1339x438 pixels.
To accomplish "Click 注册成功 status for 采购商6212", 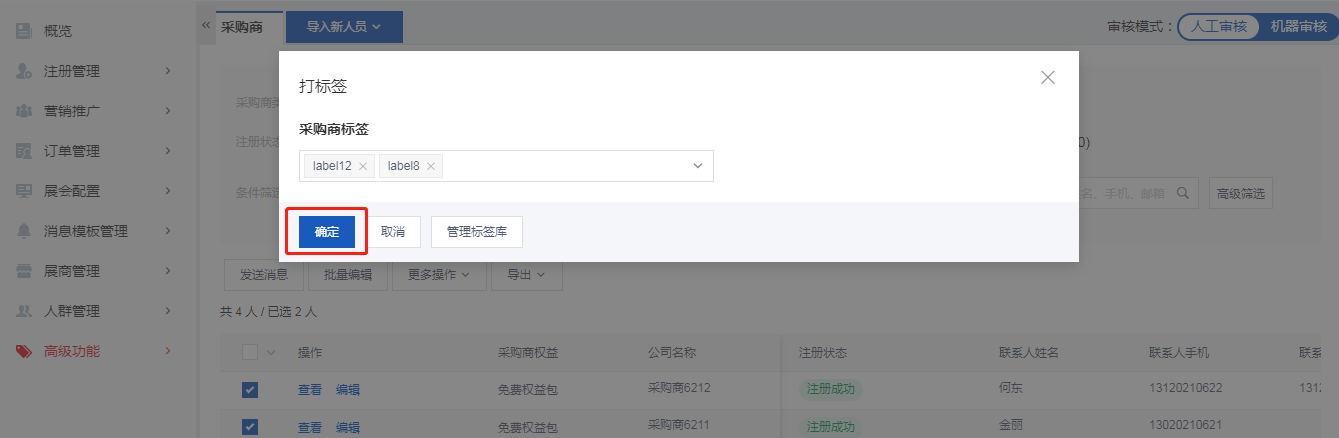I will click(x=831, y=390).
